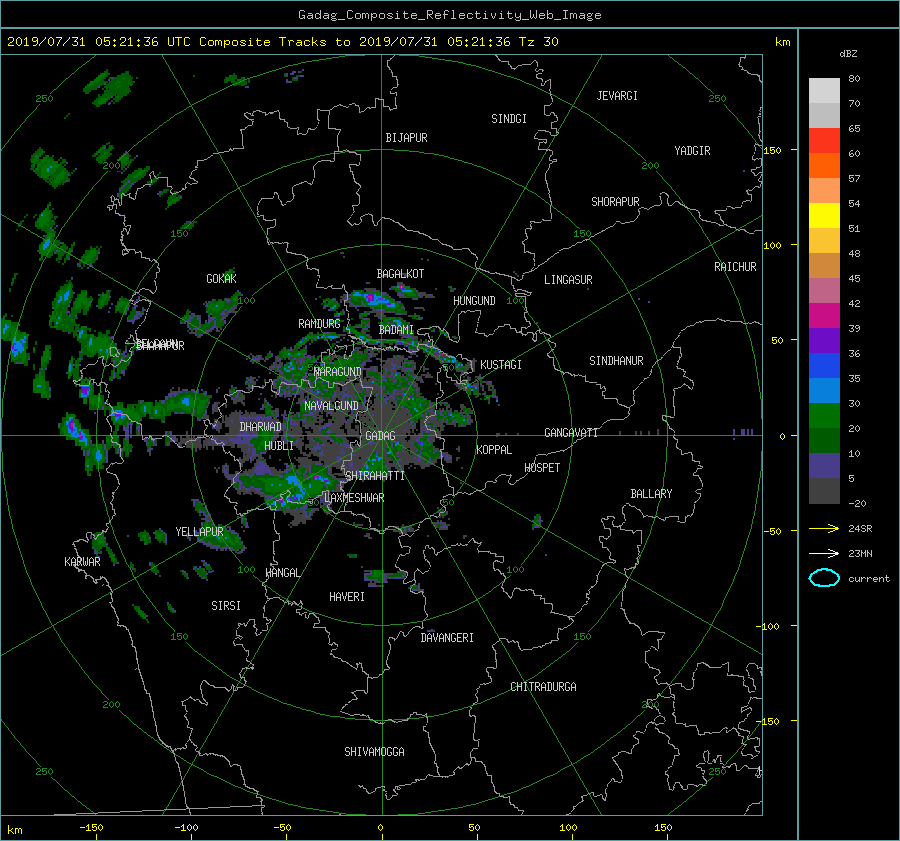Click the HUBLI city label

pyautogui.click(x=279, y=446)
